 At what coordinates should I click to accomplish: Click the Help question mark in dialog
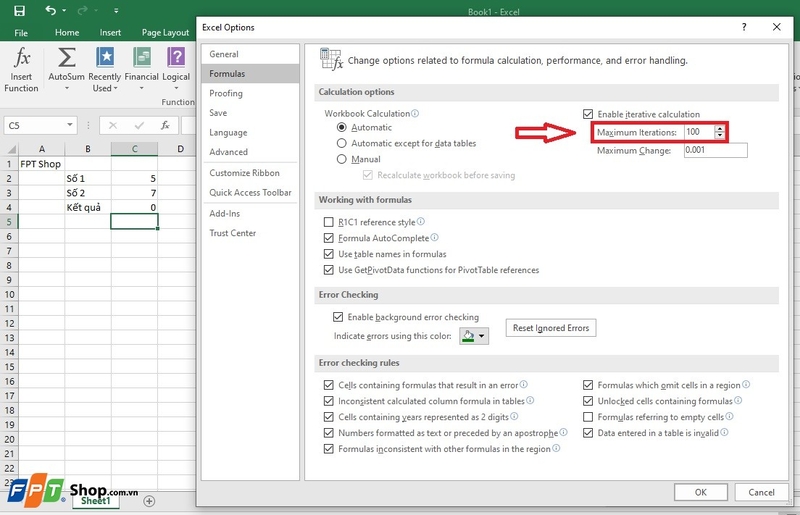744,27
